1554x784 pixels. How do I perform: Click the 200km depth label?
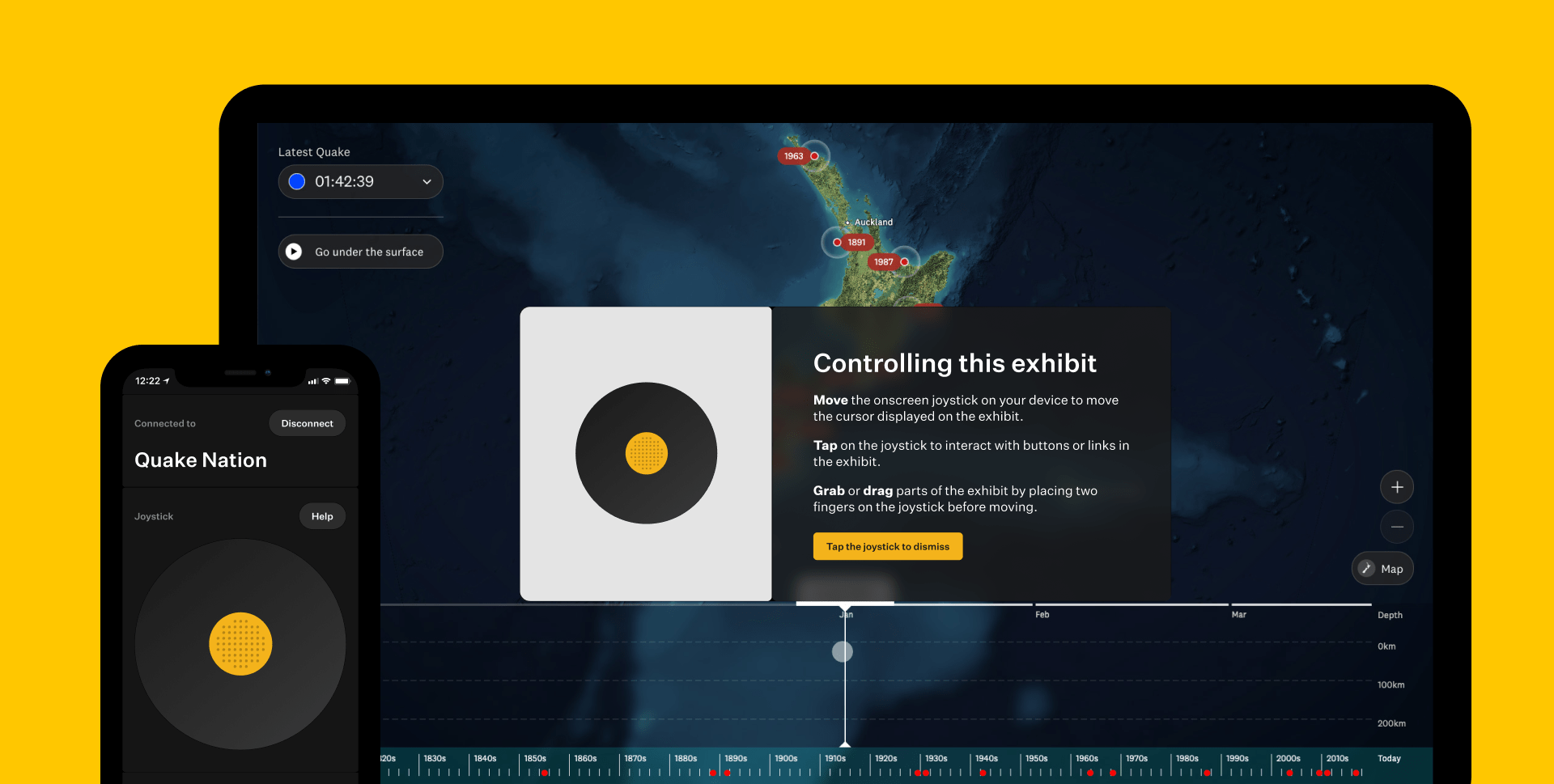coord(1392,723)
